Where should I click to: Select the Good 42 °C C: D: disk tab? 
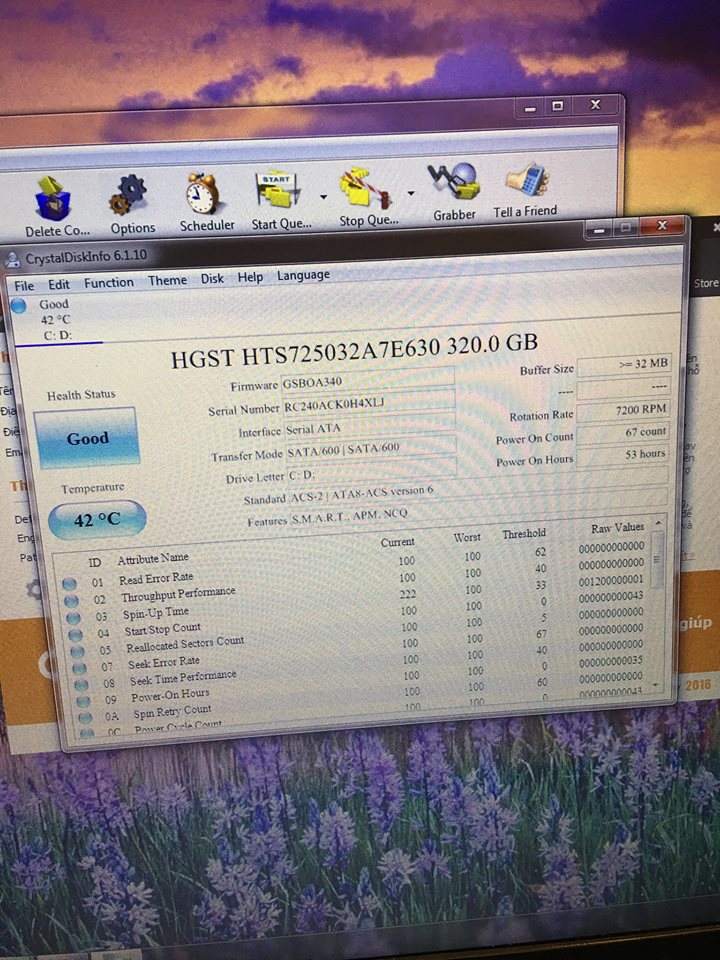[56, 319]
